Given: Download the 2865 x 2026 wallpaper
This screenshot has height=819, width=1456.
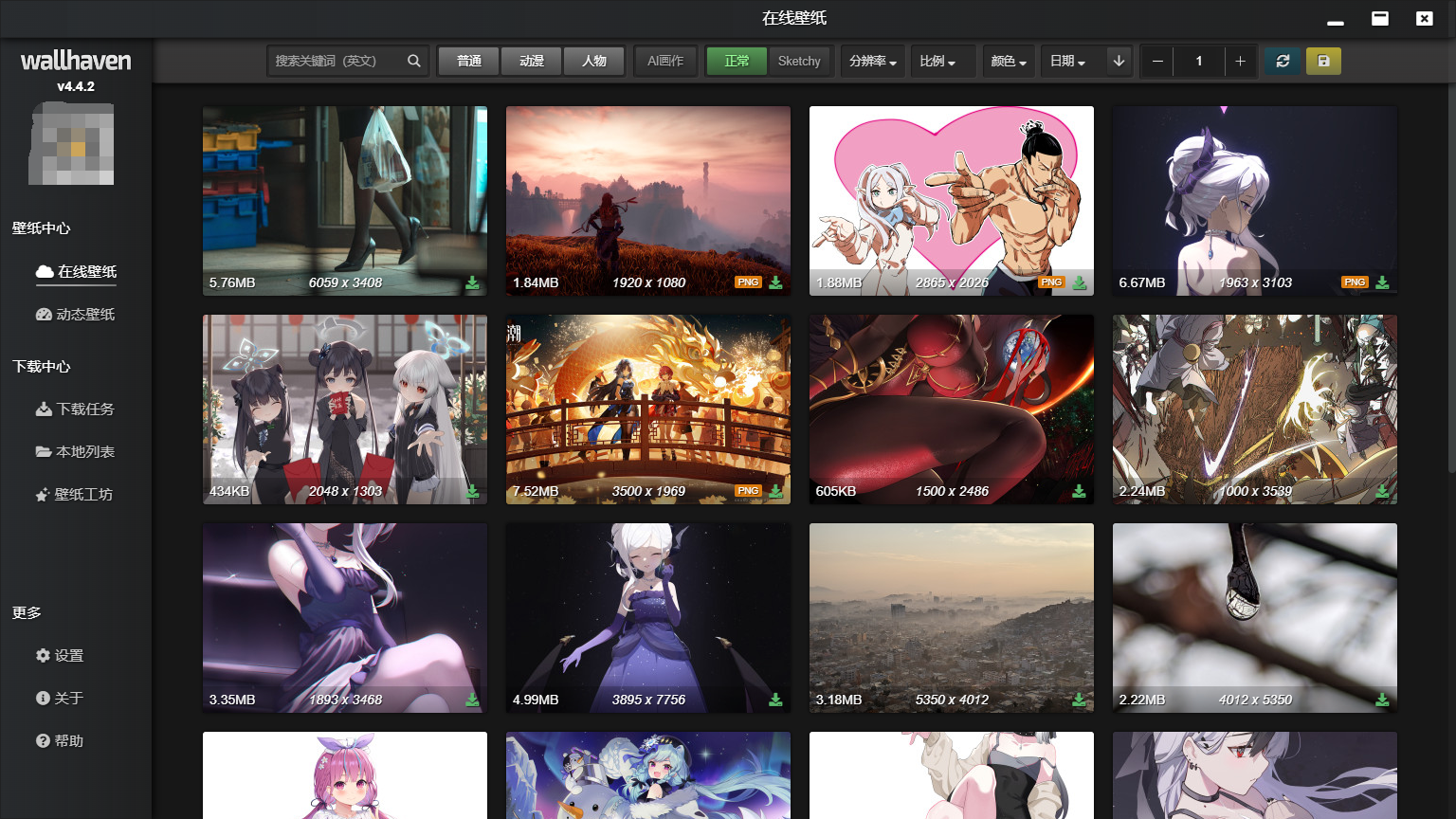Looking at the screenshot, I should click(x=1079, y=282).
